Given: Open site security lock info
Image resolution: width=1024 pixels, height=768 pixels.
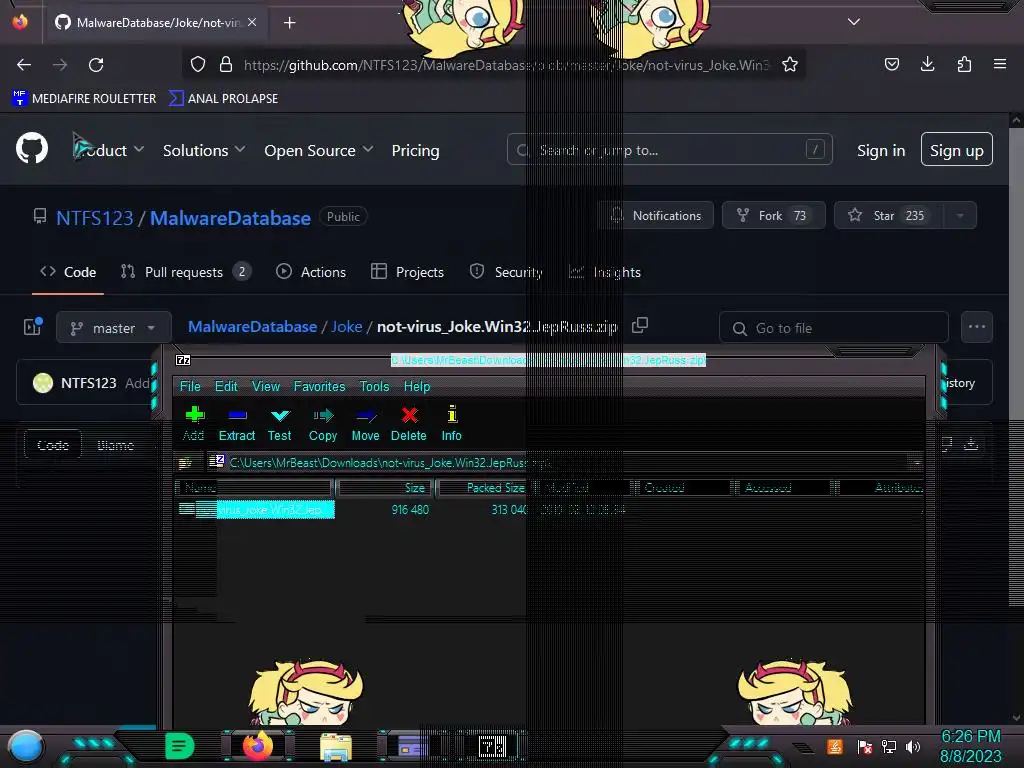Looking at the screenshot, I should coord(226,64).
